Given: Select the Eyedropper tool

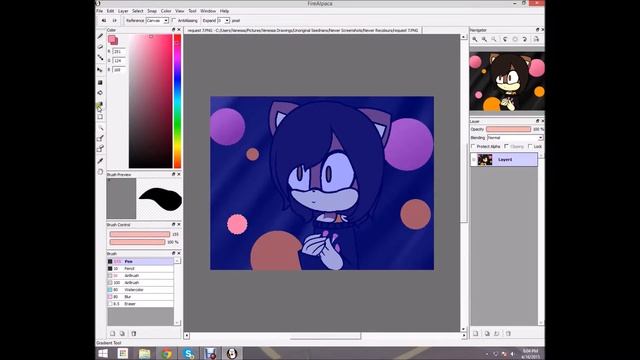Looking at the screenshot, I should coord(100,161).
